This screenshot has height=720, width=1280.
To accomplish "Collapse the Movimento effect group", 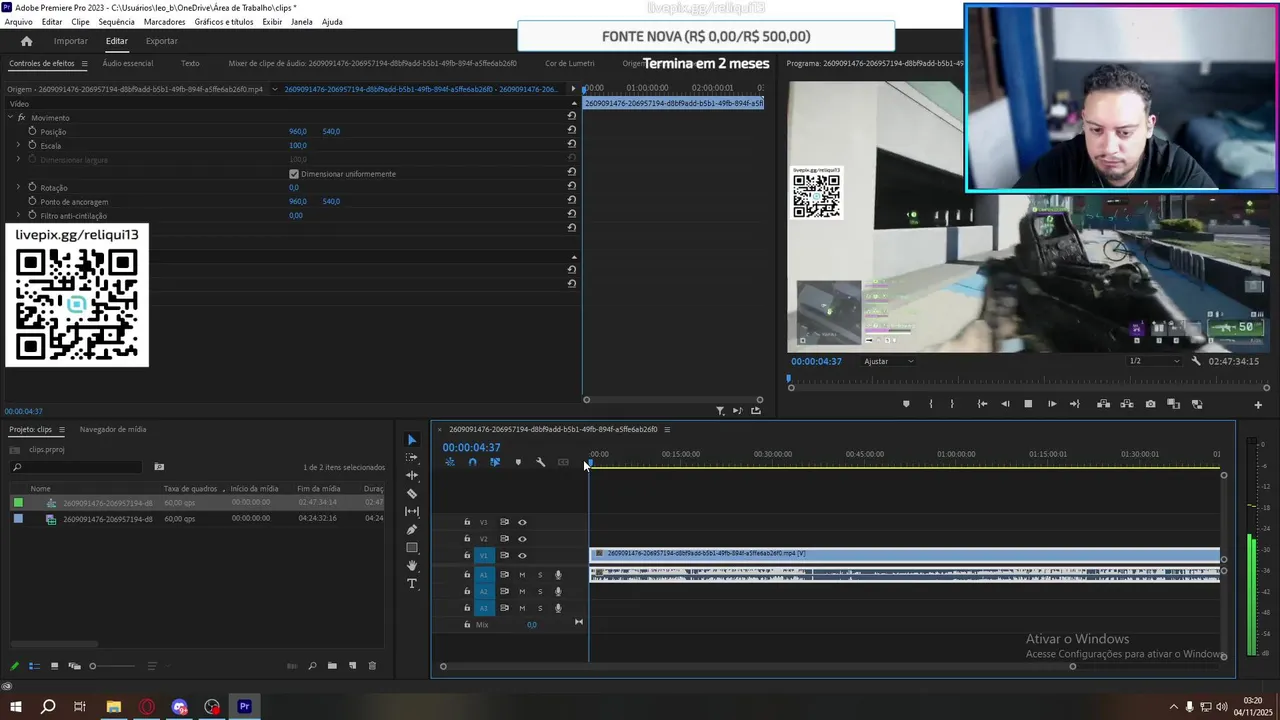I will (10, 117).
